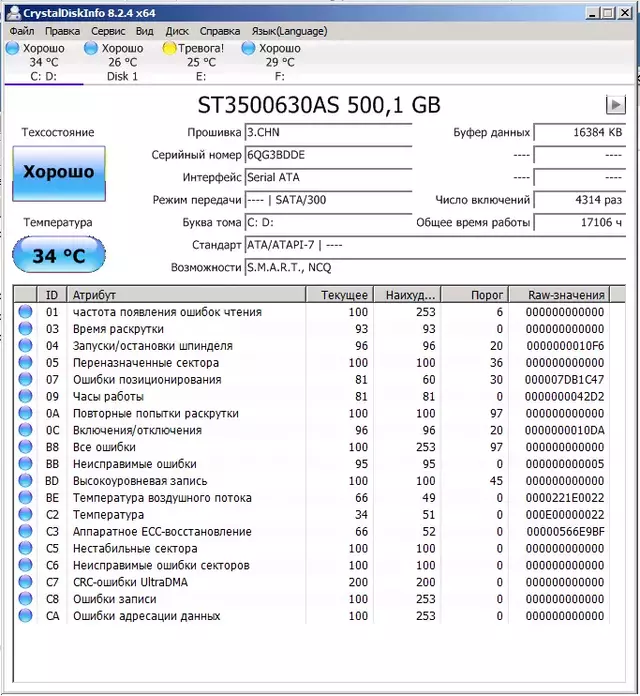The image size is (640, 696).
Task: Click the Прошивка field 3.CHN
Action: [328, 132]
